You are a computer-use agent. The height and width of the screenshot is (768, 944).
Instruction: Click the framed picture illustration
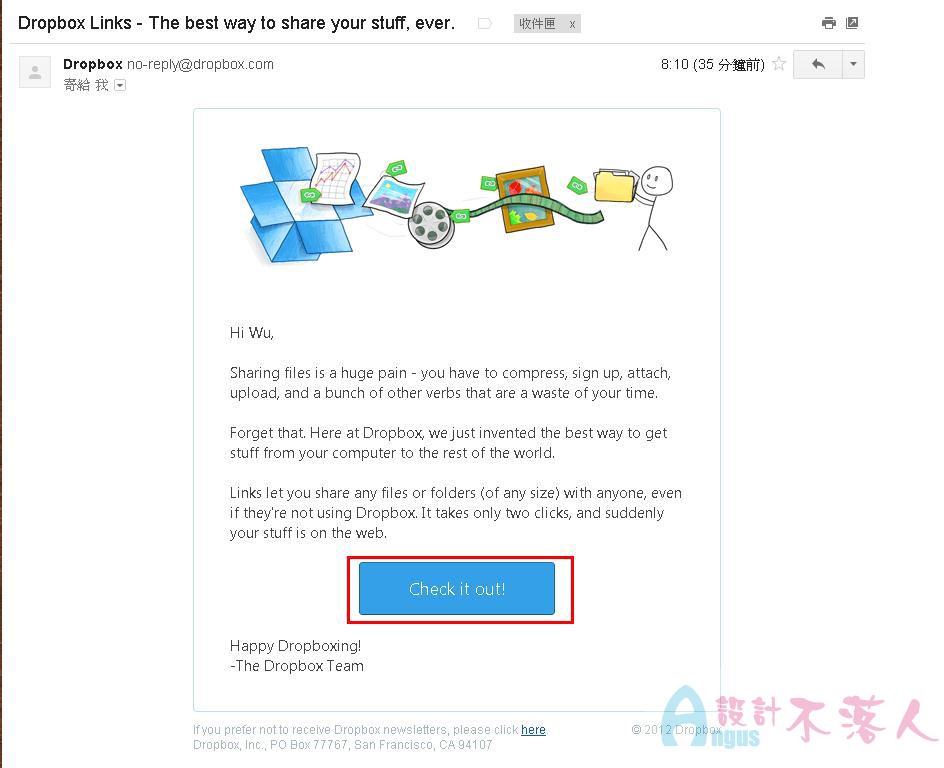click(x=524, y=199)
